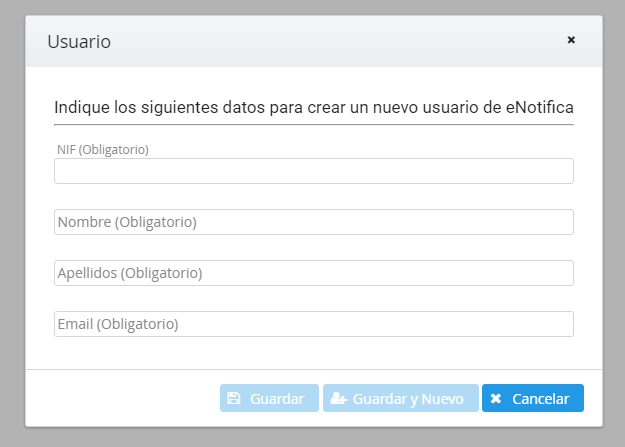Click empty header space right of Usuario
Image resolution: width=625 pixels, height=447 pixels.
point(330,42)
